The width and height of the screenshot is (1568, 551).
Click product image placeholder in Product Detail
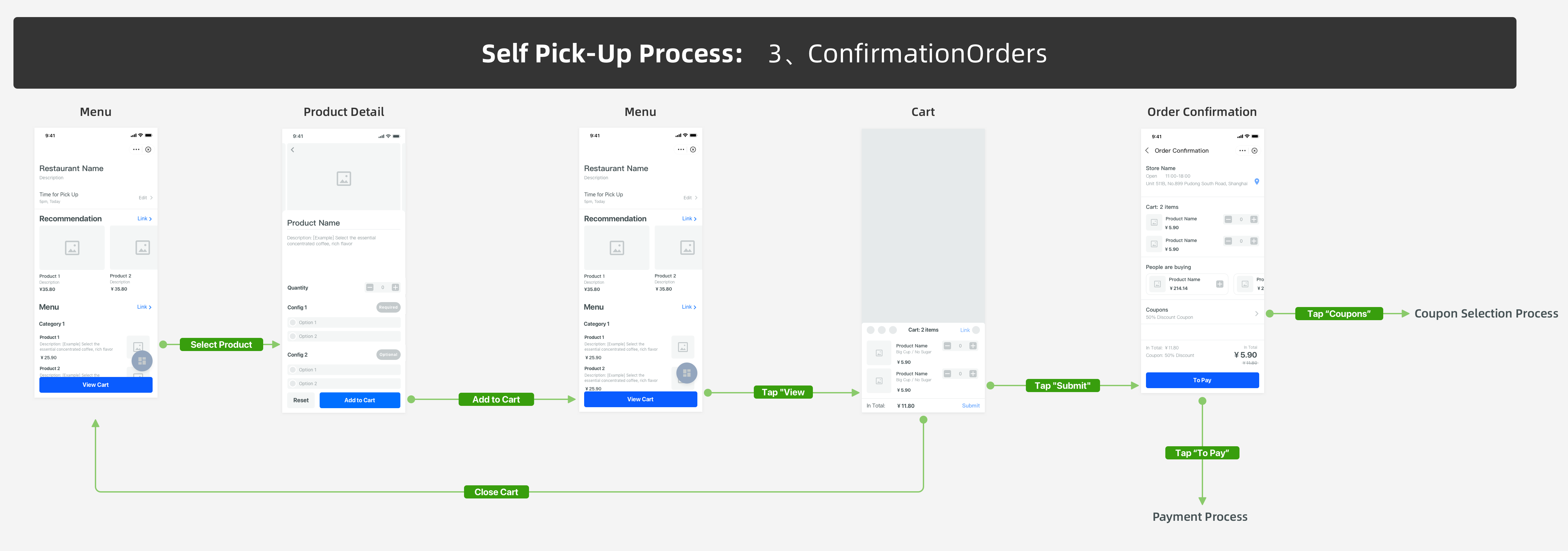pyautogui.click(x=344, y=178)
